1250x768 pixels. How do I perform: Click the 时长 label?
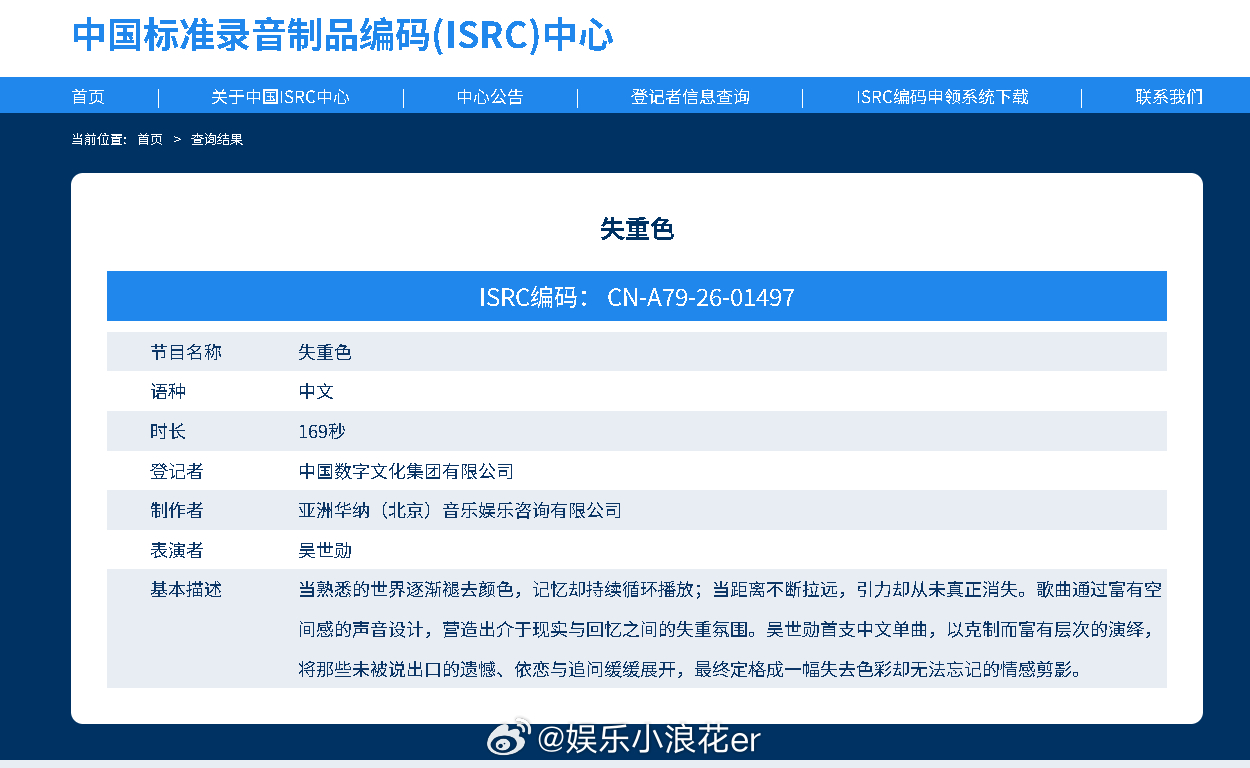[x=168, y=432]
